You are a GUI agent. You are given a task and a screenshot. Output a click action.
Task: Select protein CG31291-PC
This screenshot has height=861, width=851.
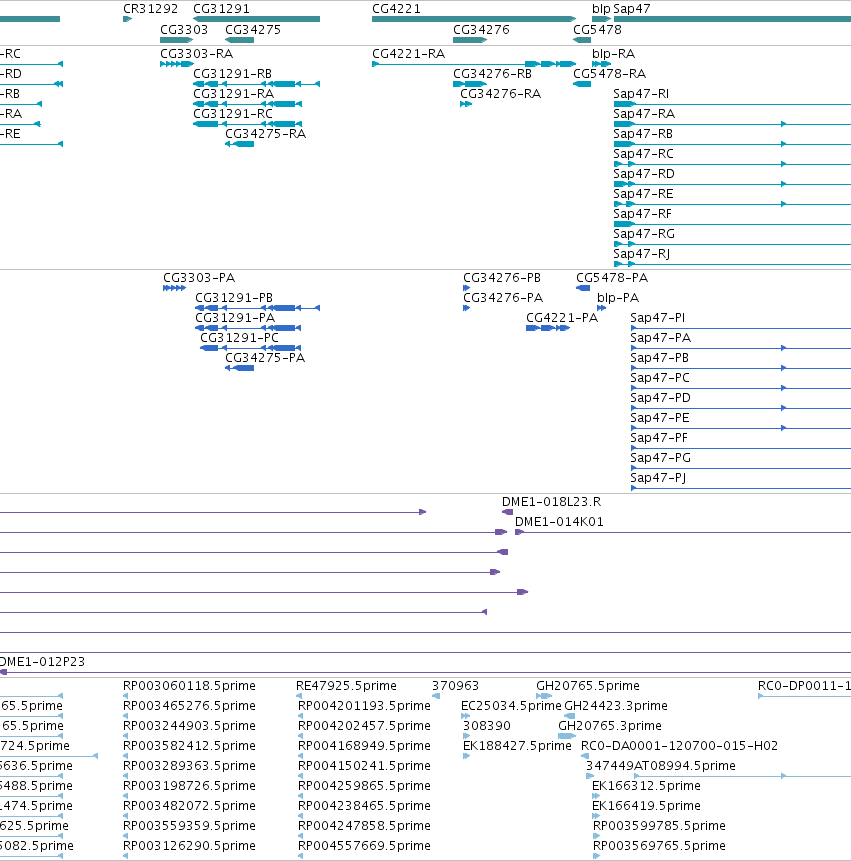pos(239,338)
